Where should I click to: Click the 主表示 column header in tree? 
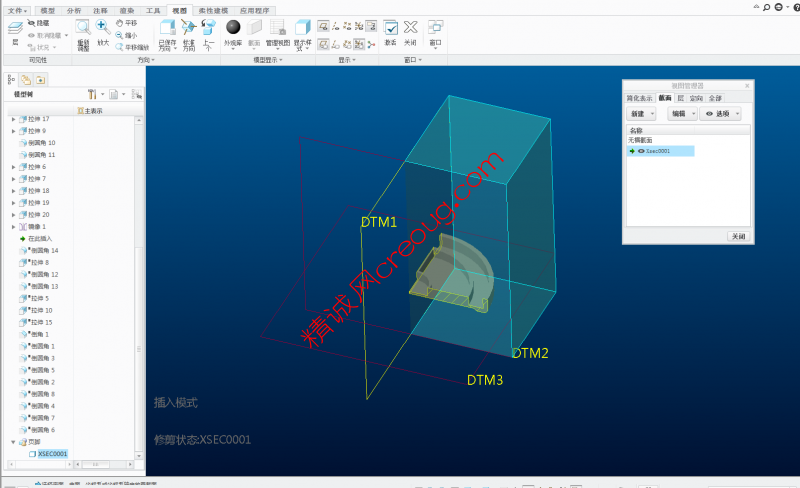[x=90, y=111]
